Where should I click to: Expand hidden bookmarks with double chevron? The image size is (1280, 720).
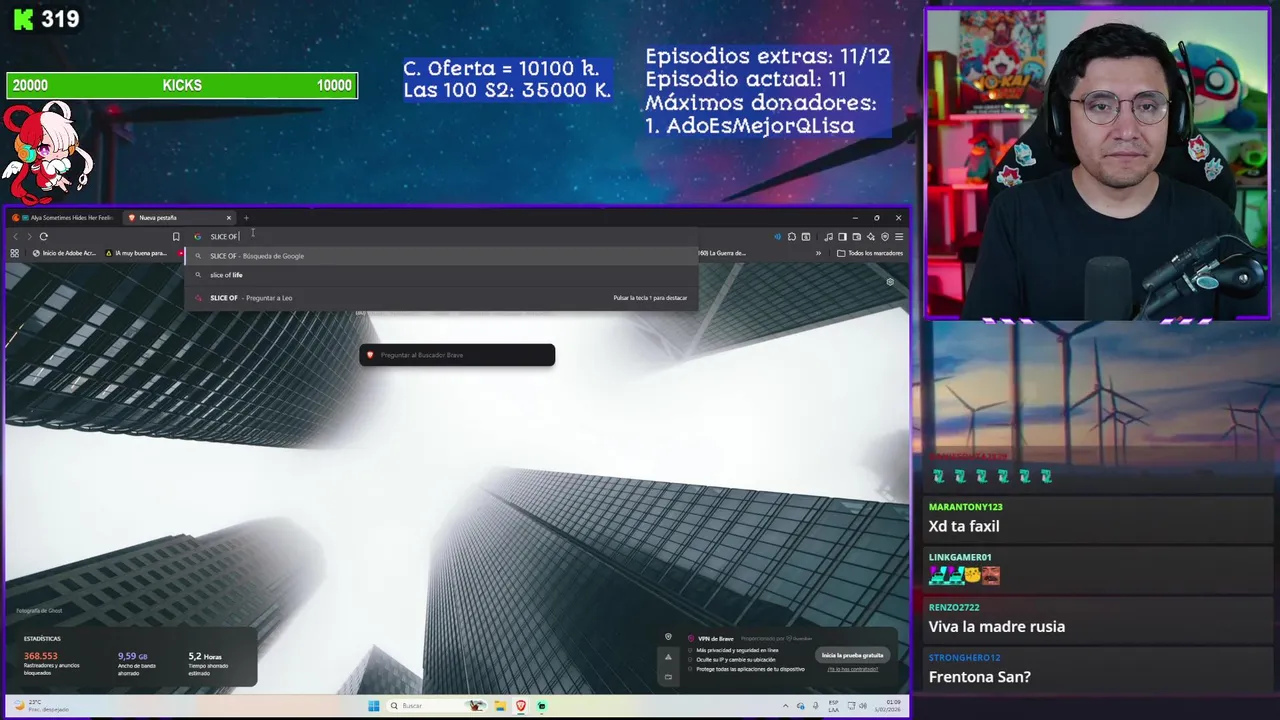coord(818,253)
